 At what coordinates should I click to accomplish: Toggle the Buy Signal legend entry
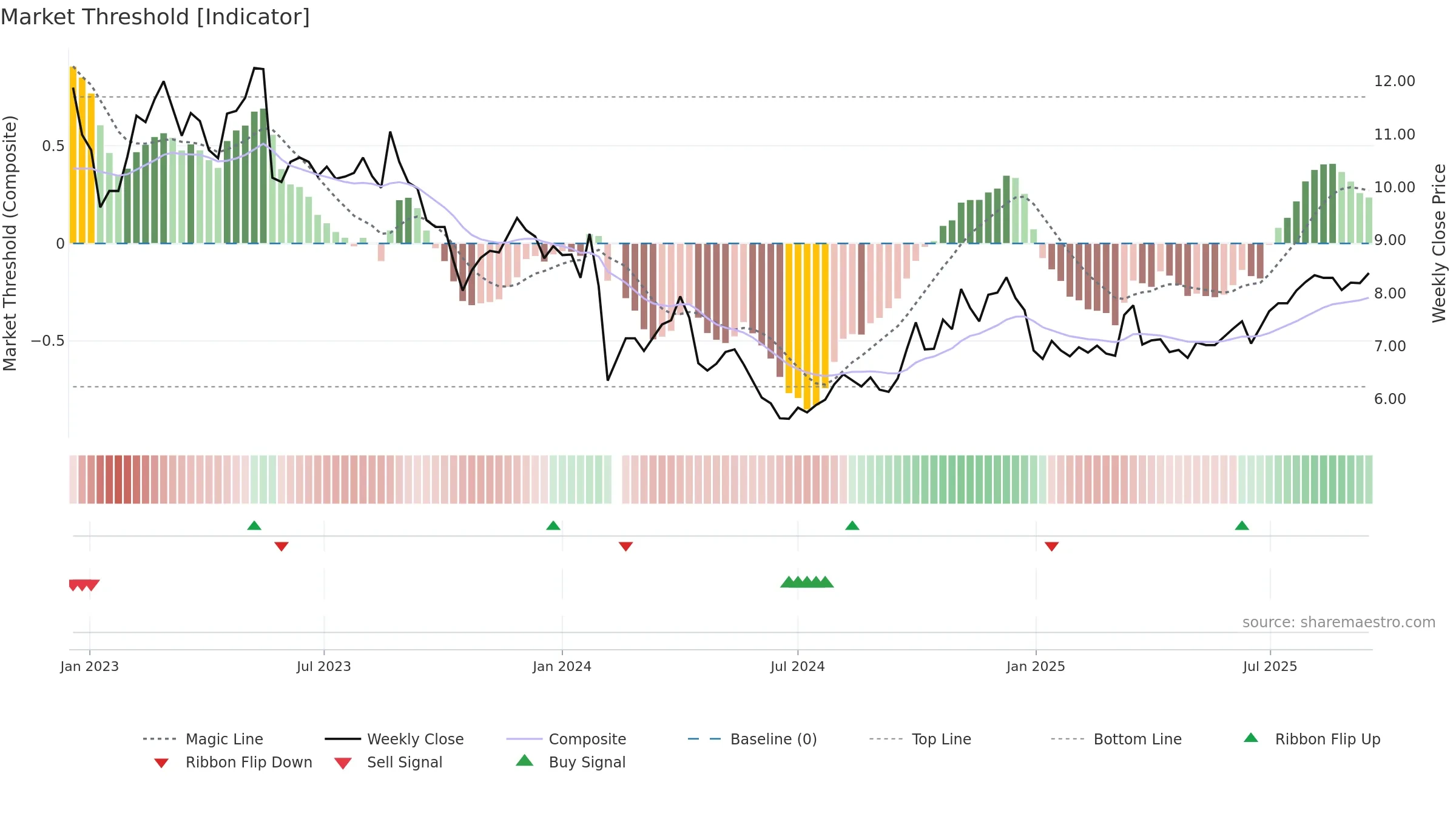pyautogui.click(x=570, y=762)
